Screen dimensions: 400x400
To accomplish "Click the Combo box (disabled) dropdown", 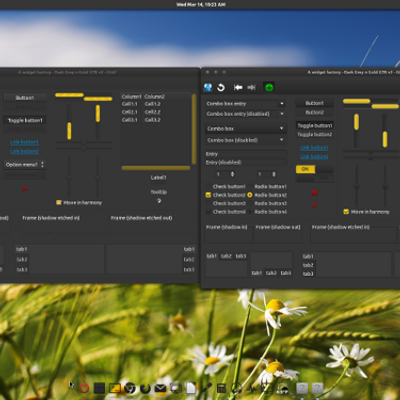I will (x=245, y=140).
